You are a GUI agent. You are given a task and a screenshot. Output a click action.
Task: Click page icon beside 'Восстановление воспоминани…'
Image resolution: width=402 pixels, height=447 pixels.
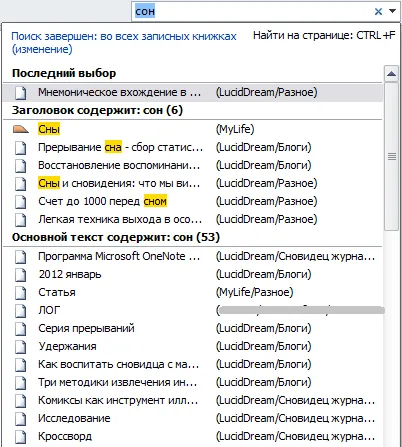point(21,165)
